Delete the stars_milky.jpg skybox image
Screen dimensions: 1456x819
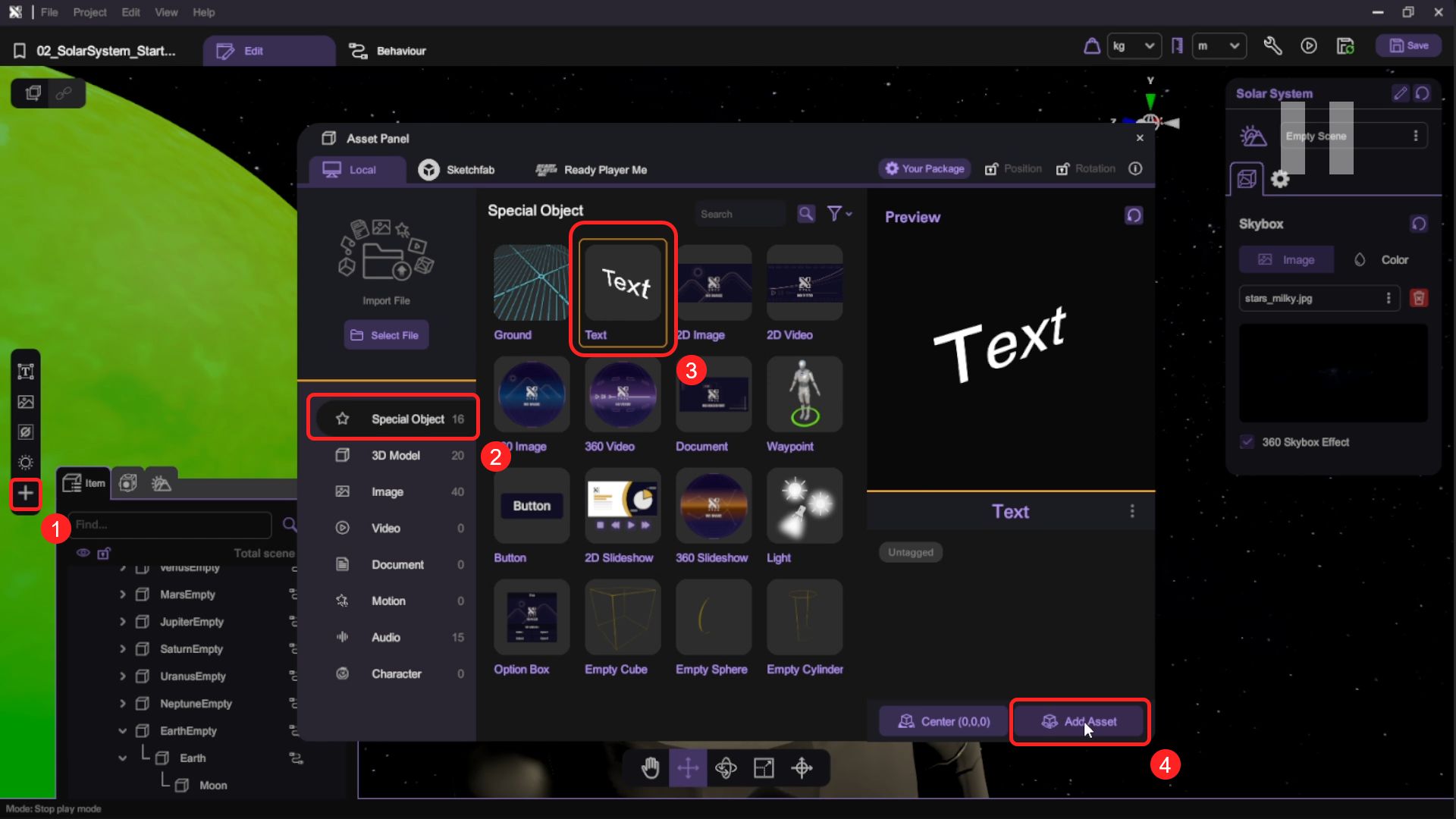(1418, 298)
